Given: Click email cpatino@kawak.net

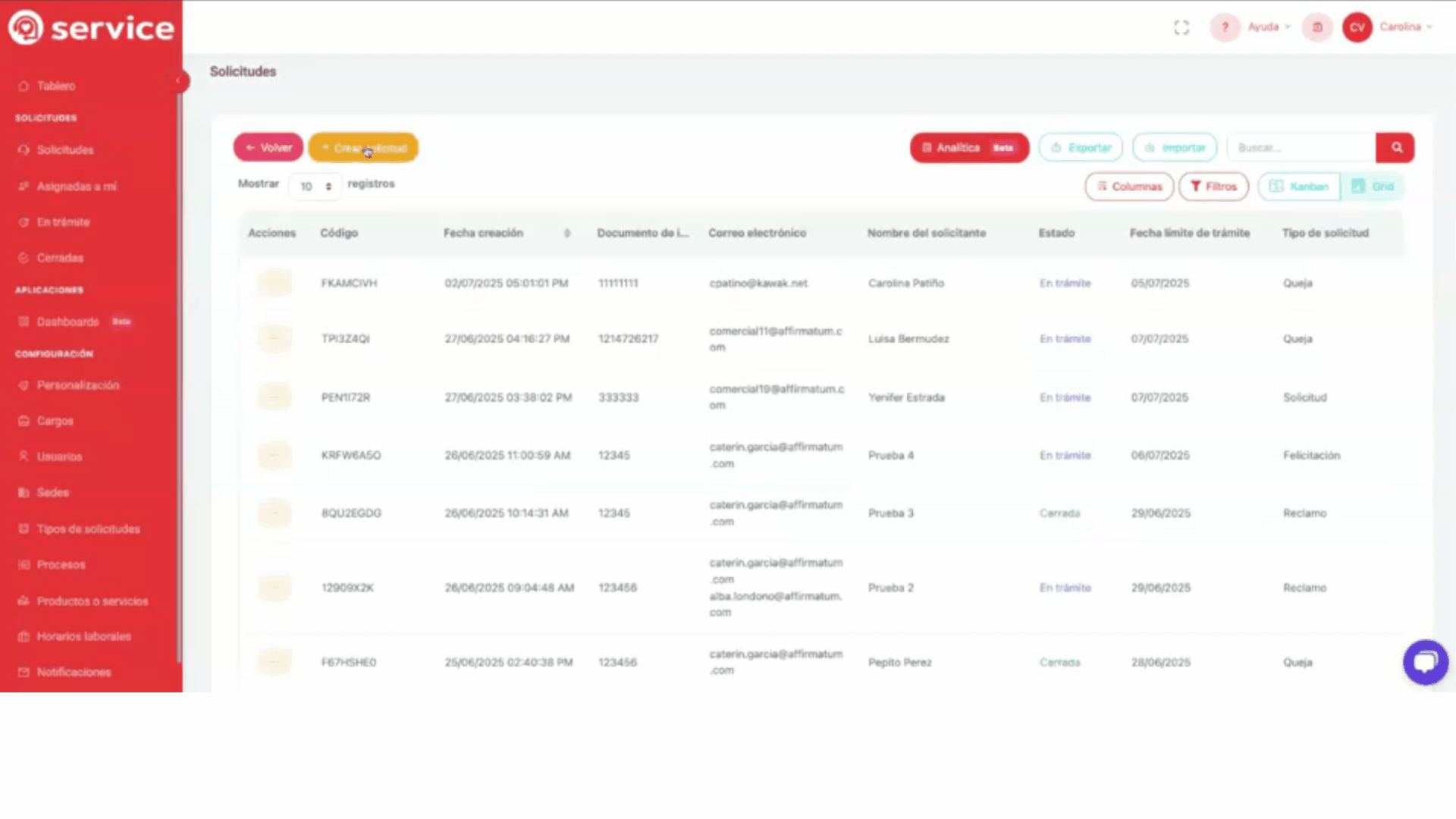Looking at the screenshot, I should tap(758, 284).
